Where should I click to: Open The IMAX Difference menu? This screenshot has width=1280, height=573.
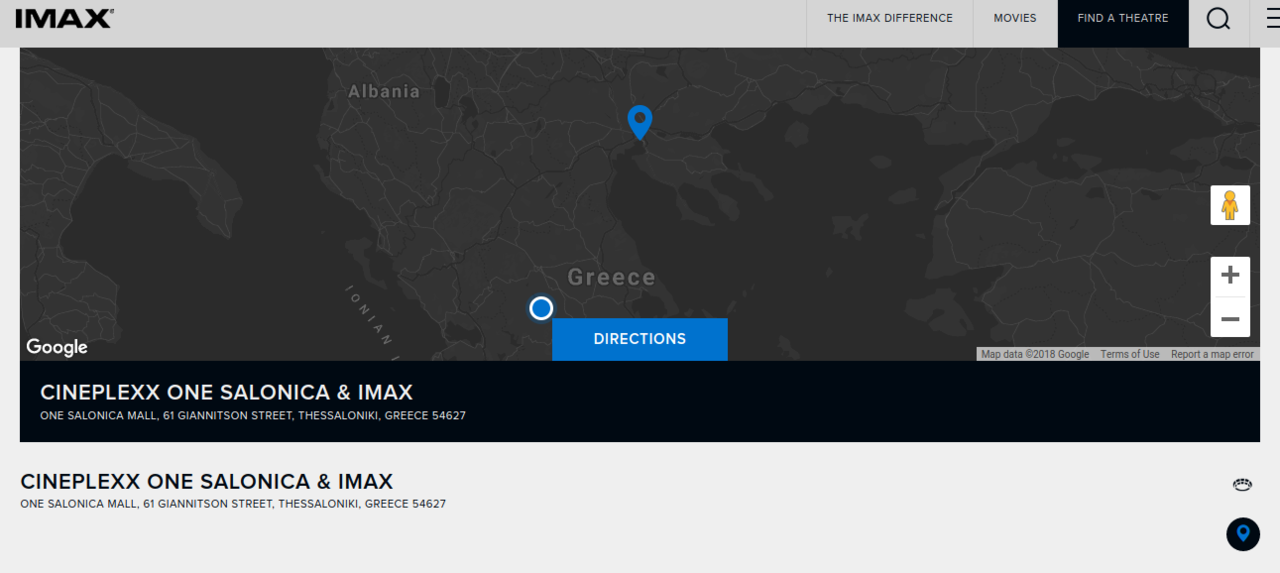tap(890, 19)
